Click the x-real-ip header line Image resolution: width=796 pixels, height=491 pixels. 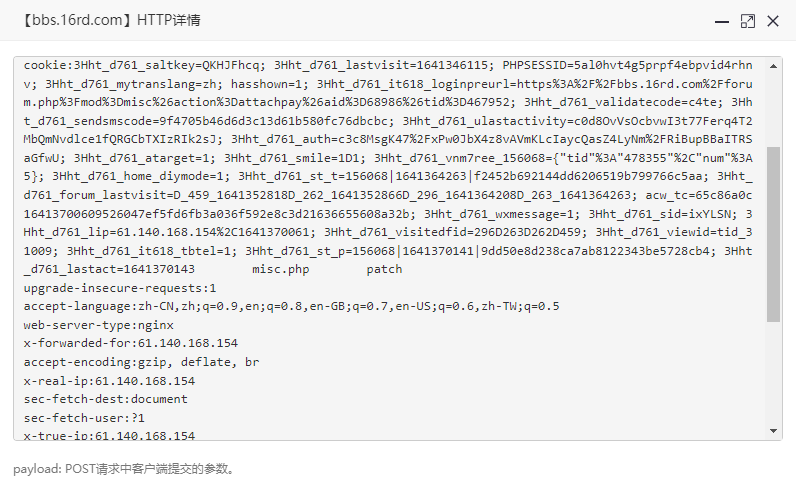point(109,381)
